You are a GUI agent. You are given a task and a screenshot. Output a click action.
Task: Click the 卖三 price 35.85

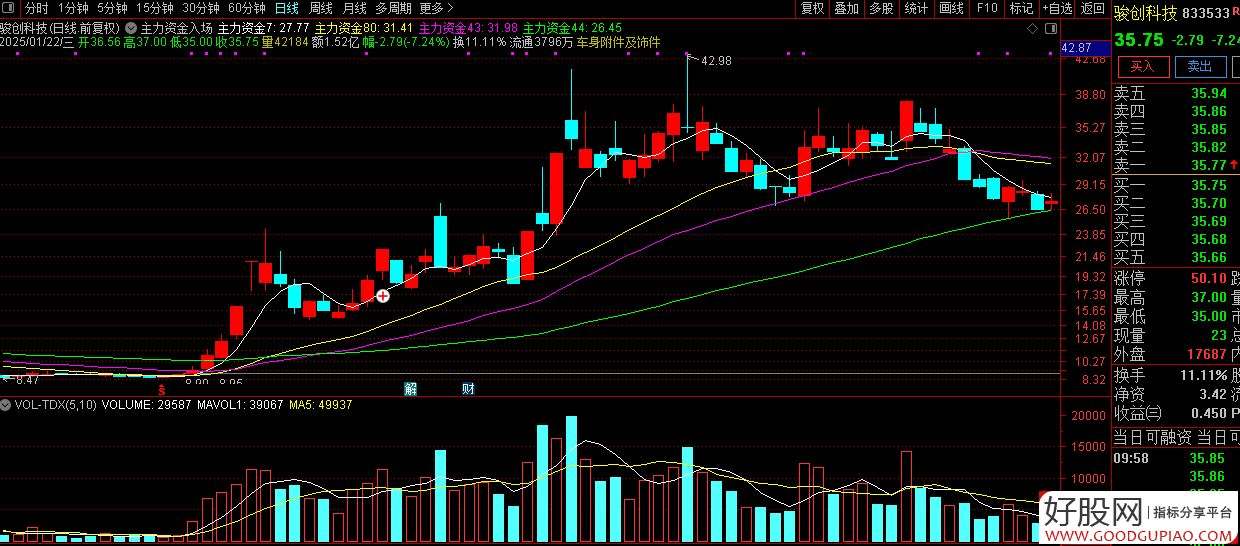point(1208,129)
